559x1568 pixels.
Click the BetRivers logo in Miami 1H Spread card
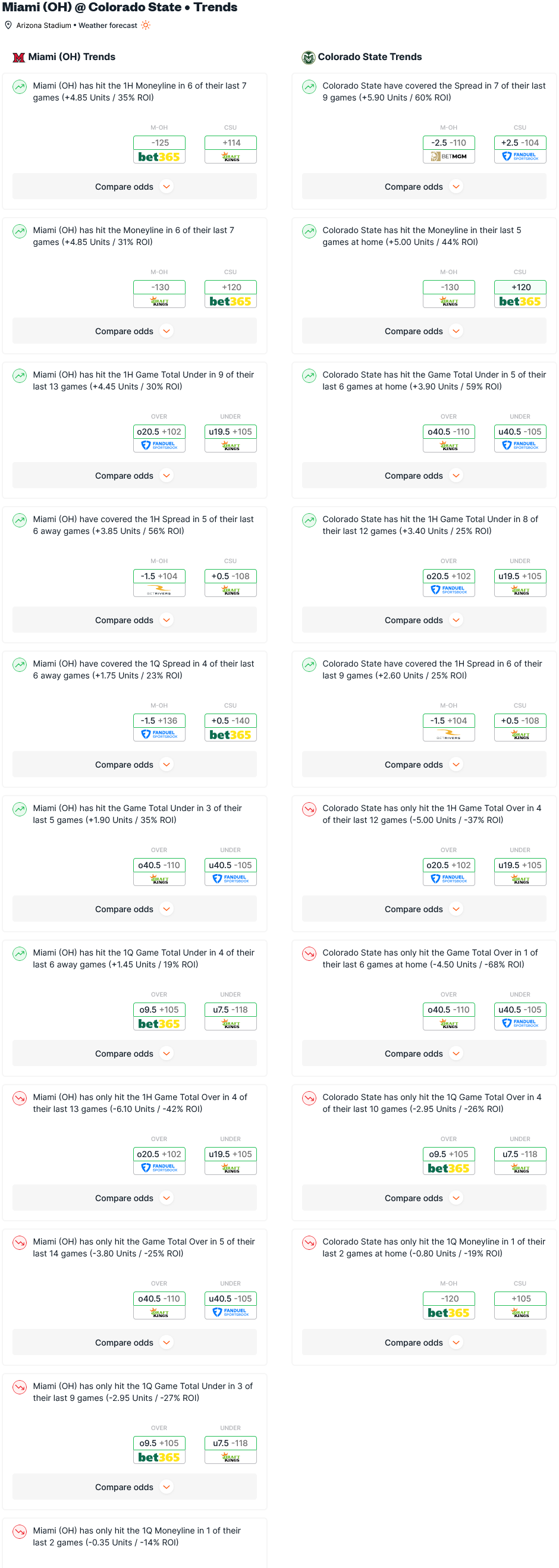click(159, 590)
